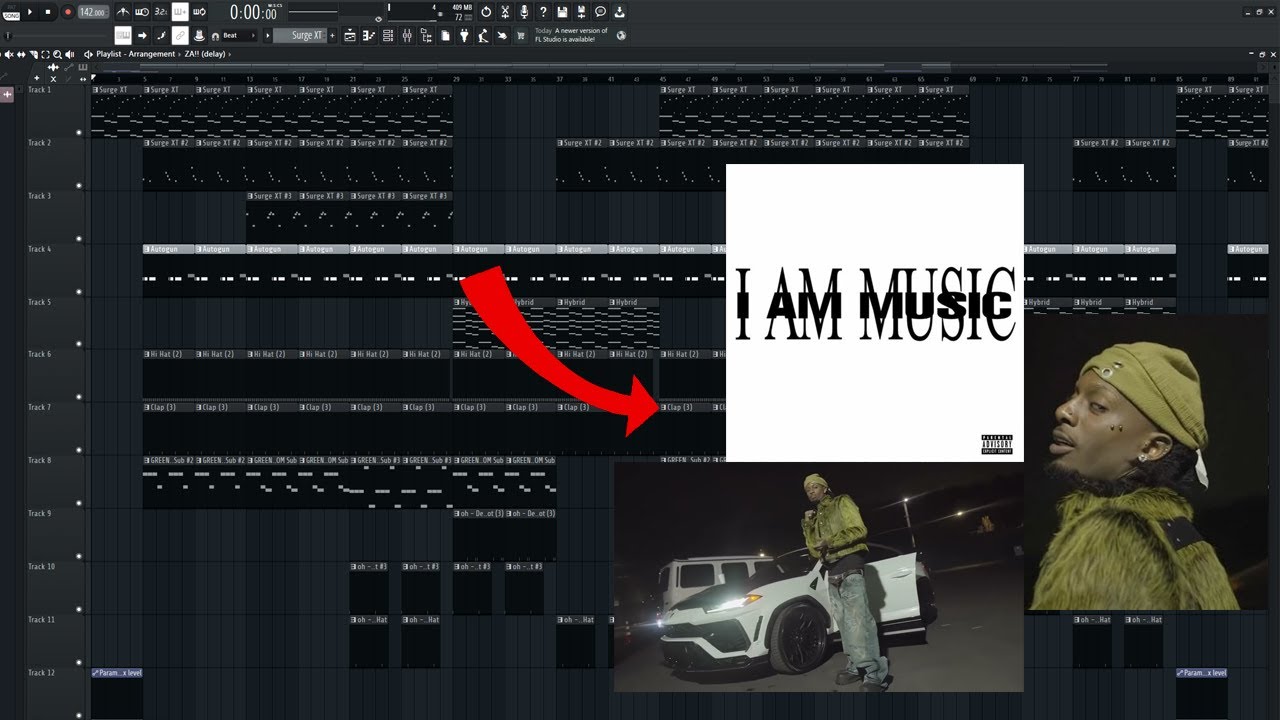Open the ZA!! (delay) breadcrumb selector

point(206,54)
